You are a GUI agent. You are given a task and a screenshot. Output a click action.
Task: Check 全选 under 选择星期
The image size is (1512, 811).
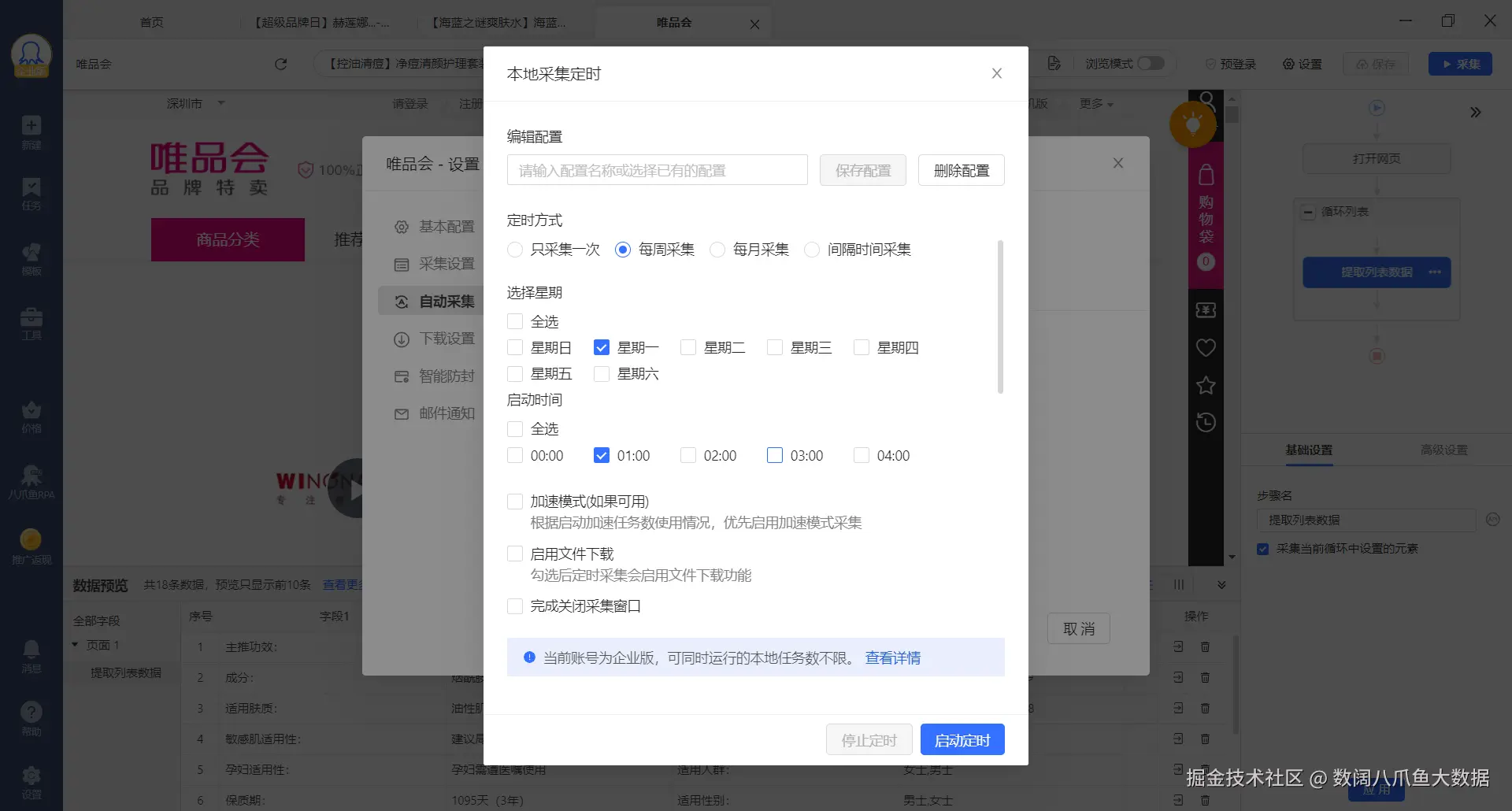point(515,321)
